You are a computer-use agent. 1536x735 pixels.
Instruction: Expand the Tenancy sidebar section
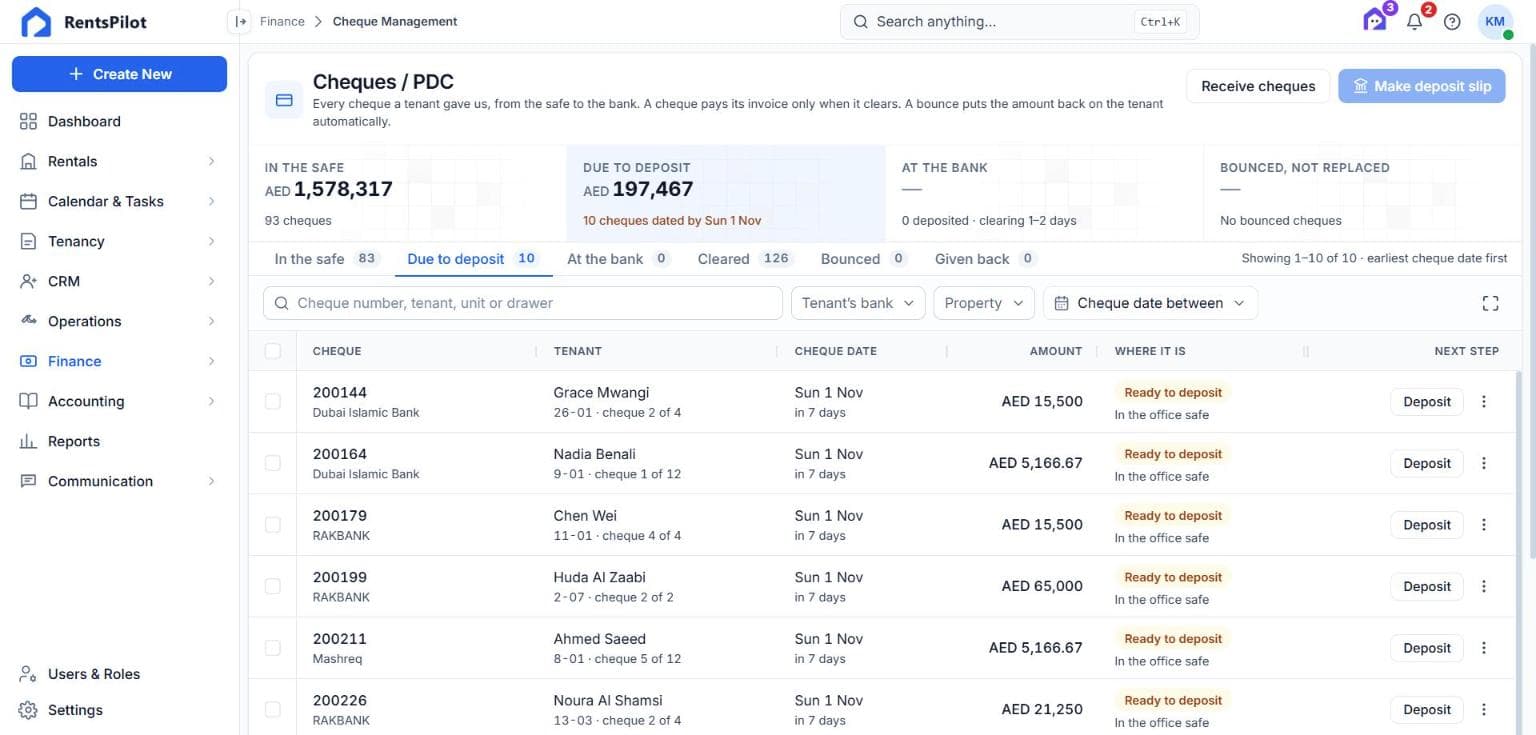[x=119, y=241]
